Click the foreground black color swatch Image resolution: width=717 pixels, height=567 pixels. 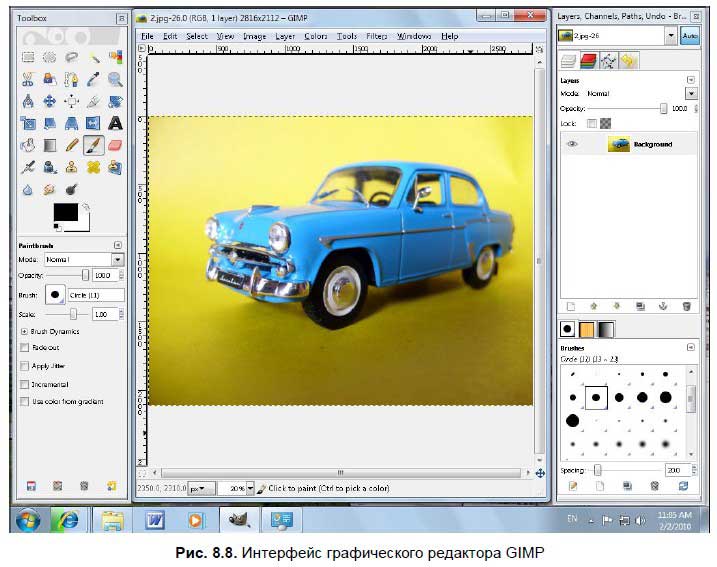[65, 211]
